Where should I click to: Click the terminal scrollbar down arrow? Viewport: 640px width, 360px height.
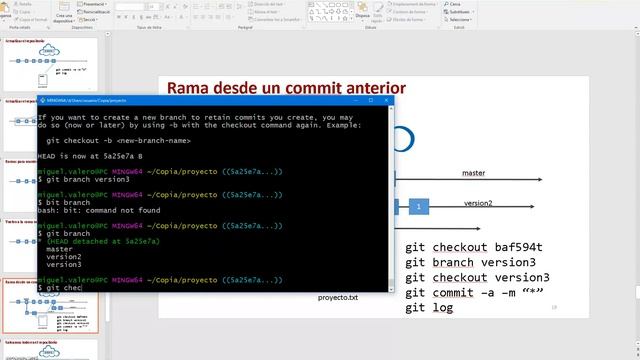(x=391, y=289)
